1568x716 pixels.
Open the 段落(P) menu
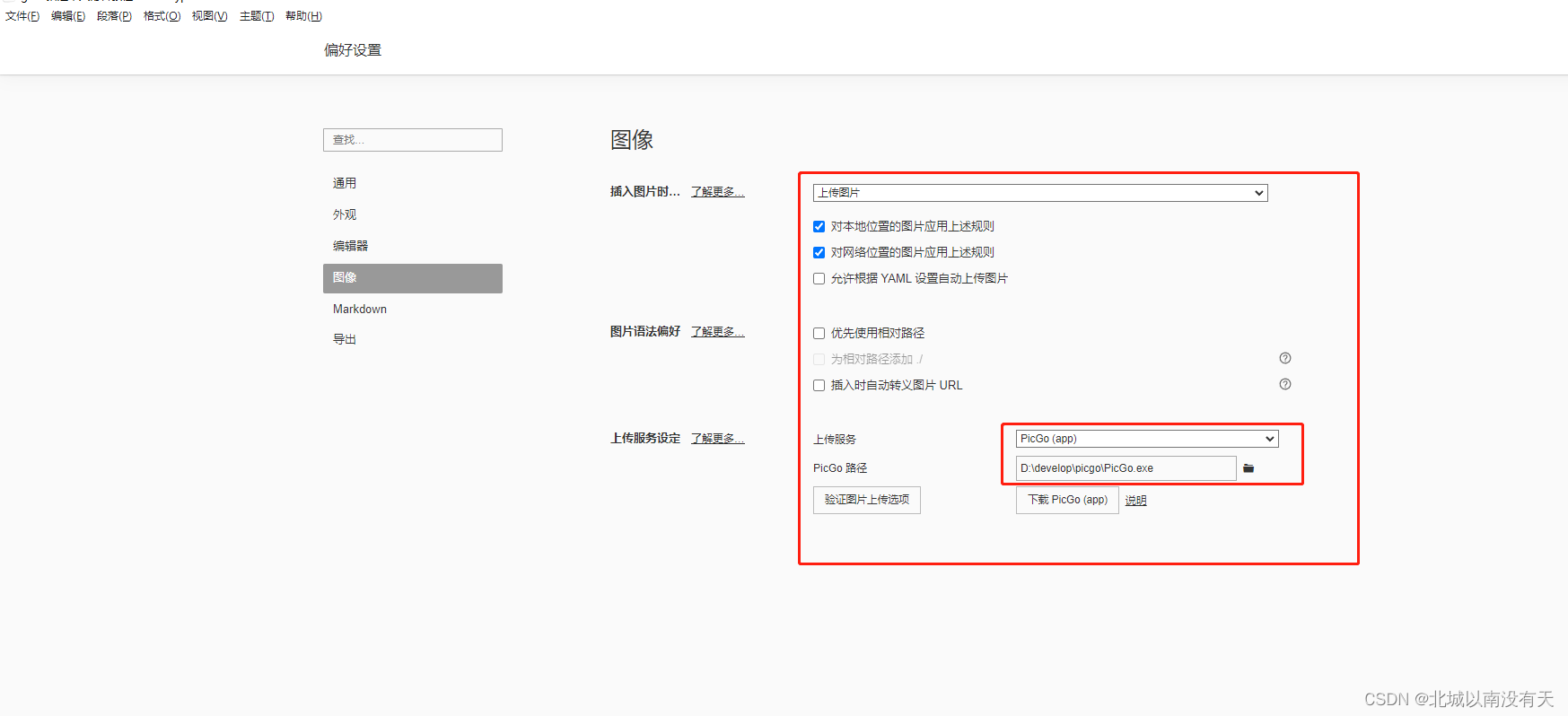tap(114, 16)
